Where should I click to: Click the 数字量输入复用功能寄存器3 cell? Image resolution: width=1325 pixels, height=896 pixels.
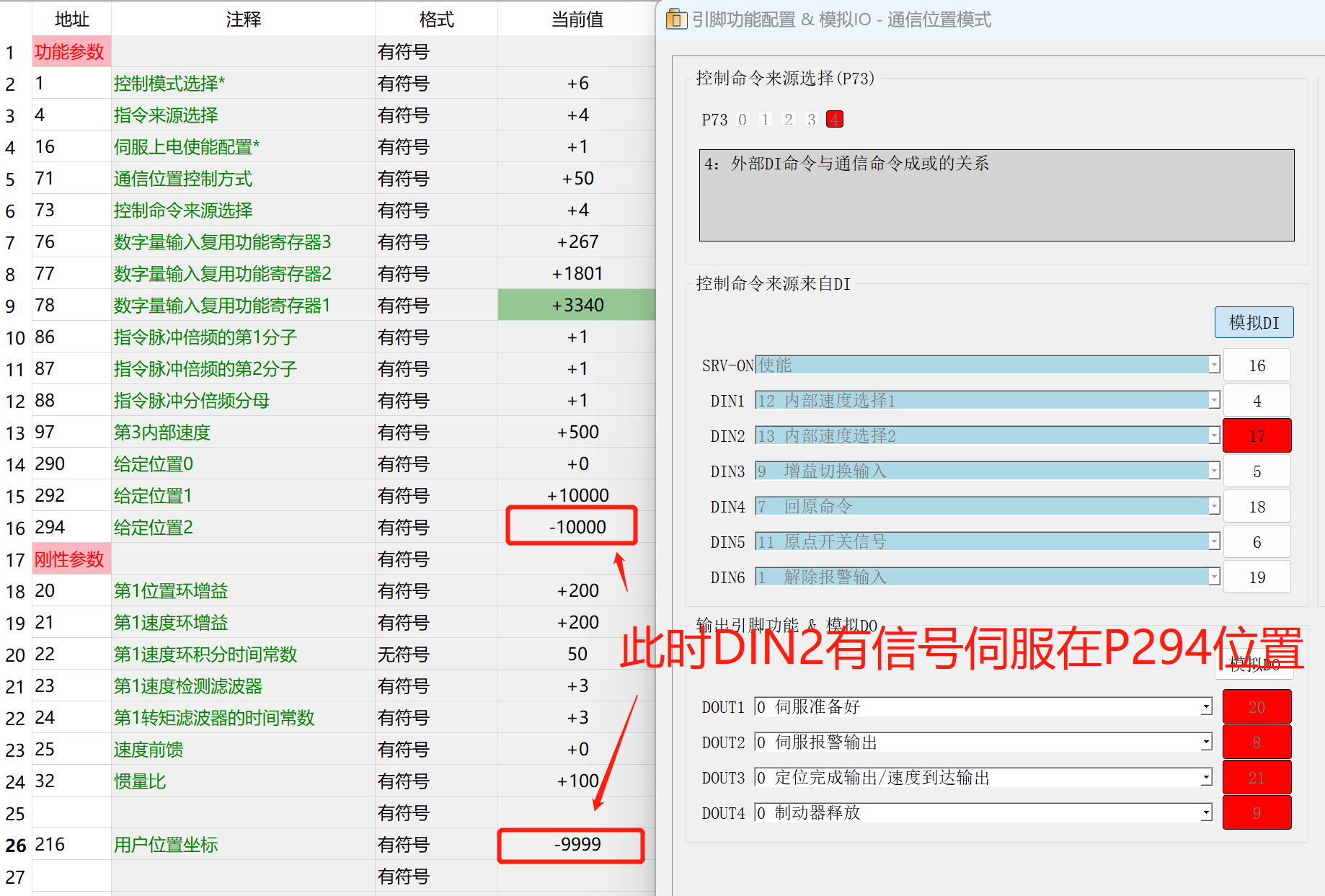coord(243,242)
